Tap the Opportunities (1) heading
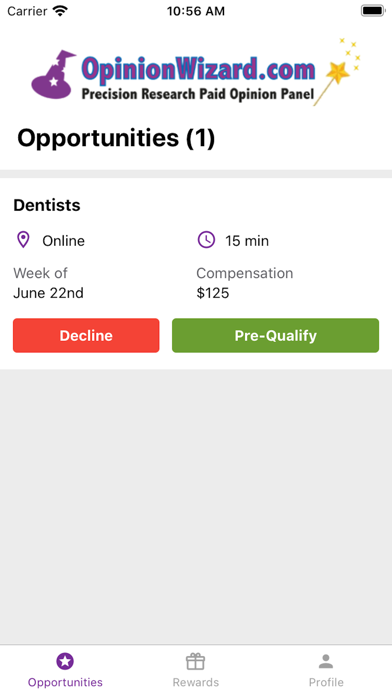Image resolution: width=392 pixels, height=696 pixels. click(116, 138)
